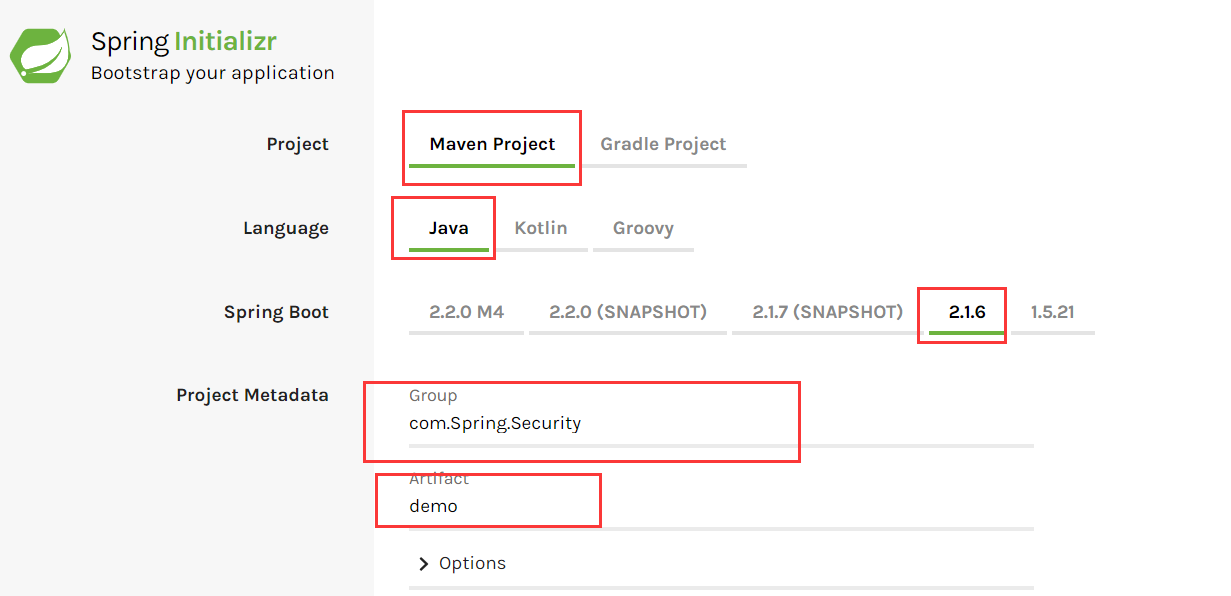Click the Artifact text field
1231x596 pixels.
pos(720,507)
